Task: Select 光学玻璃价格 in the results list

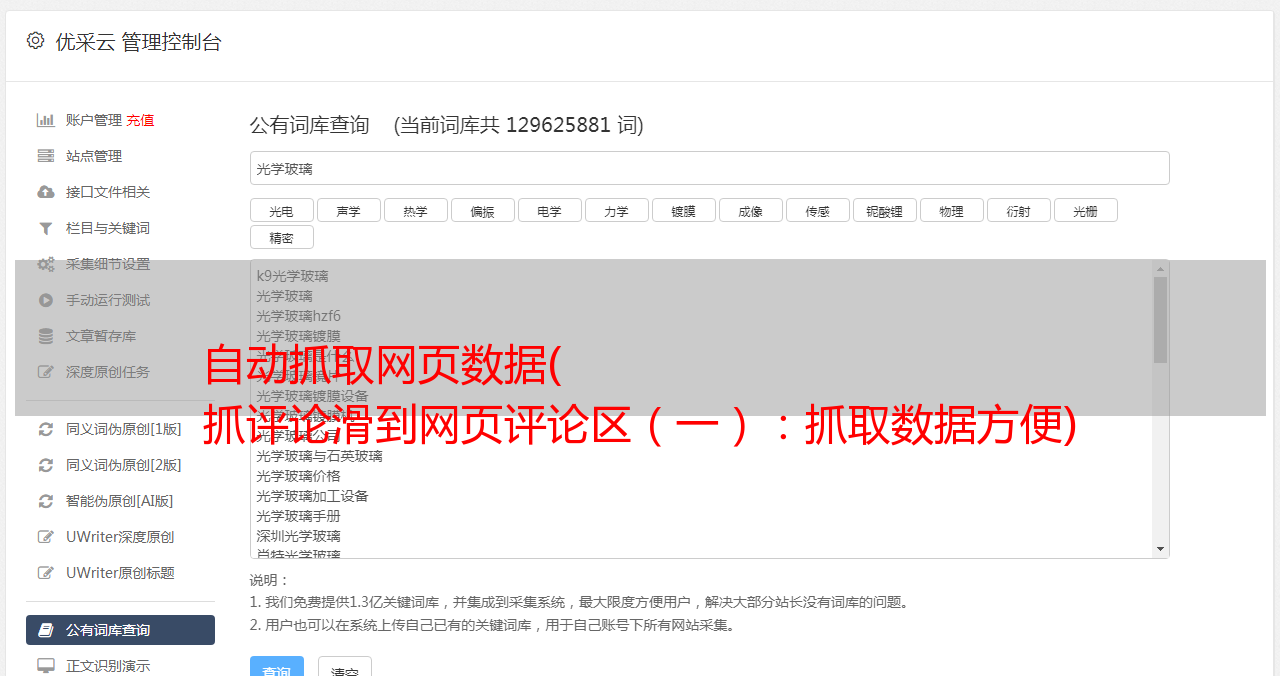Action: 703,476
